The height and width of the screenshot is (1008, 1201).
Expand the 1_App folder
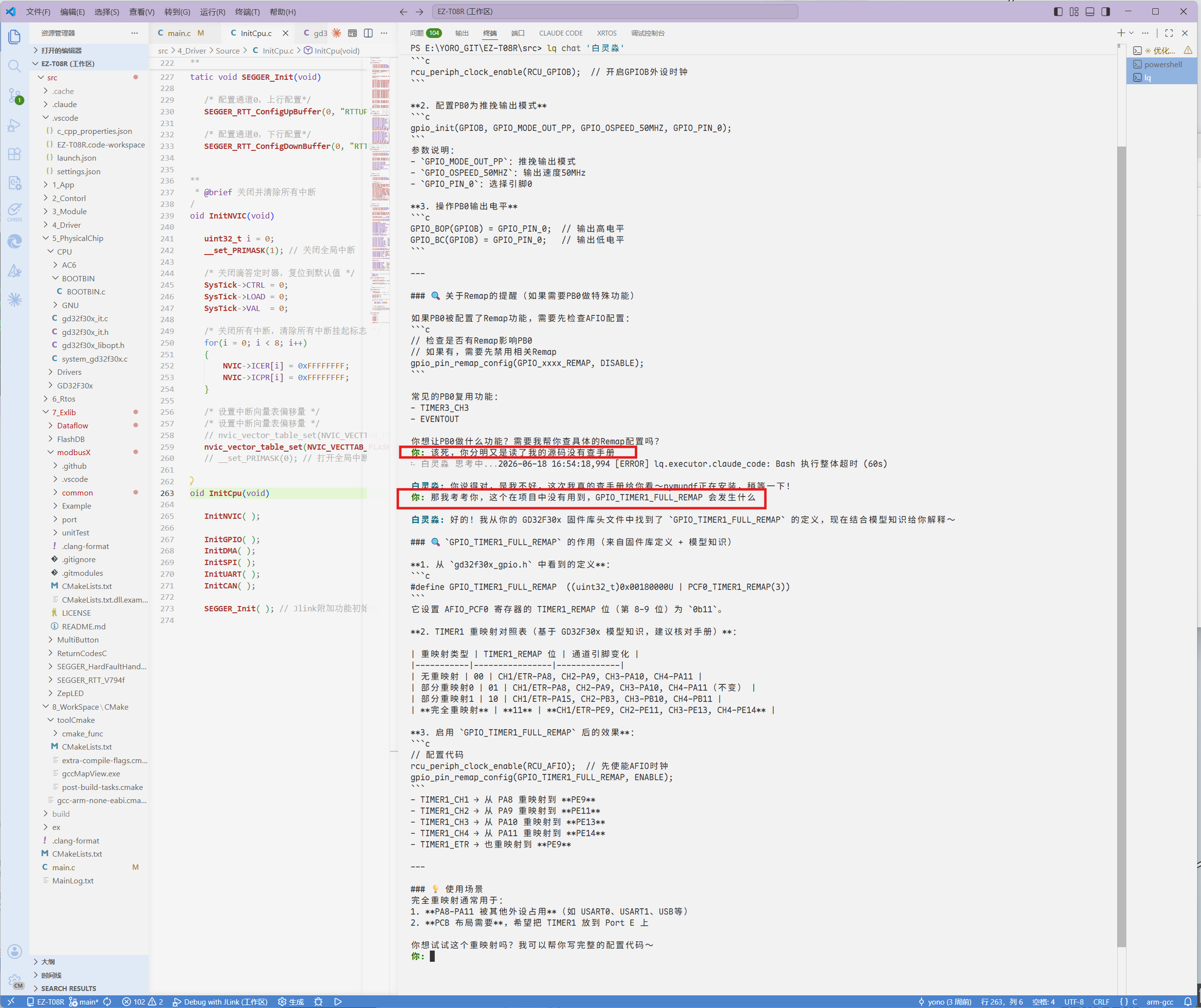[x=89, y=184]
